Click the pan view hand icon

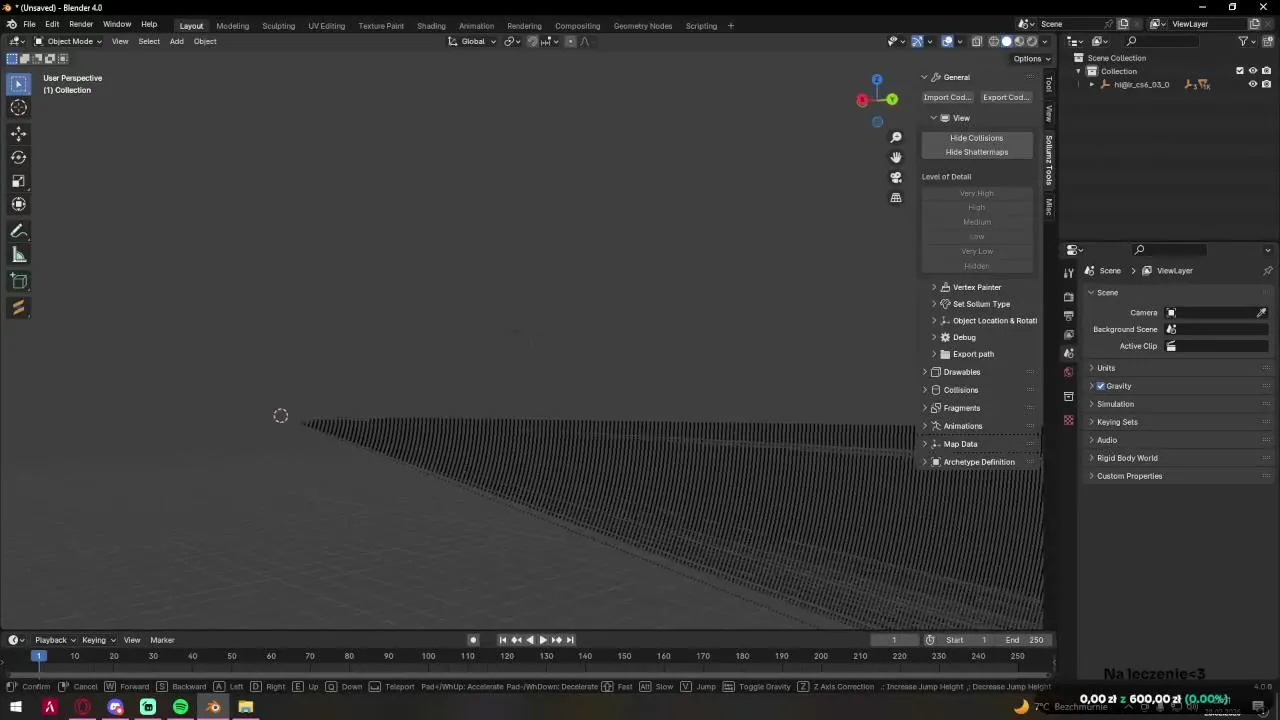tap(896, 157)
